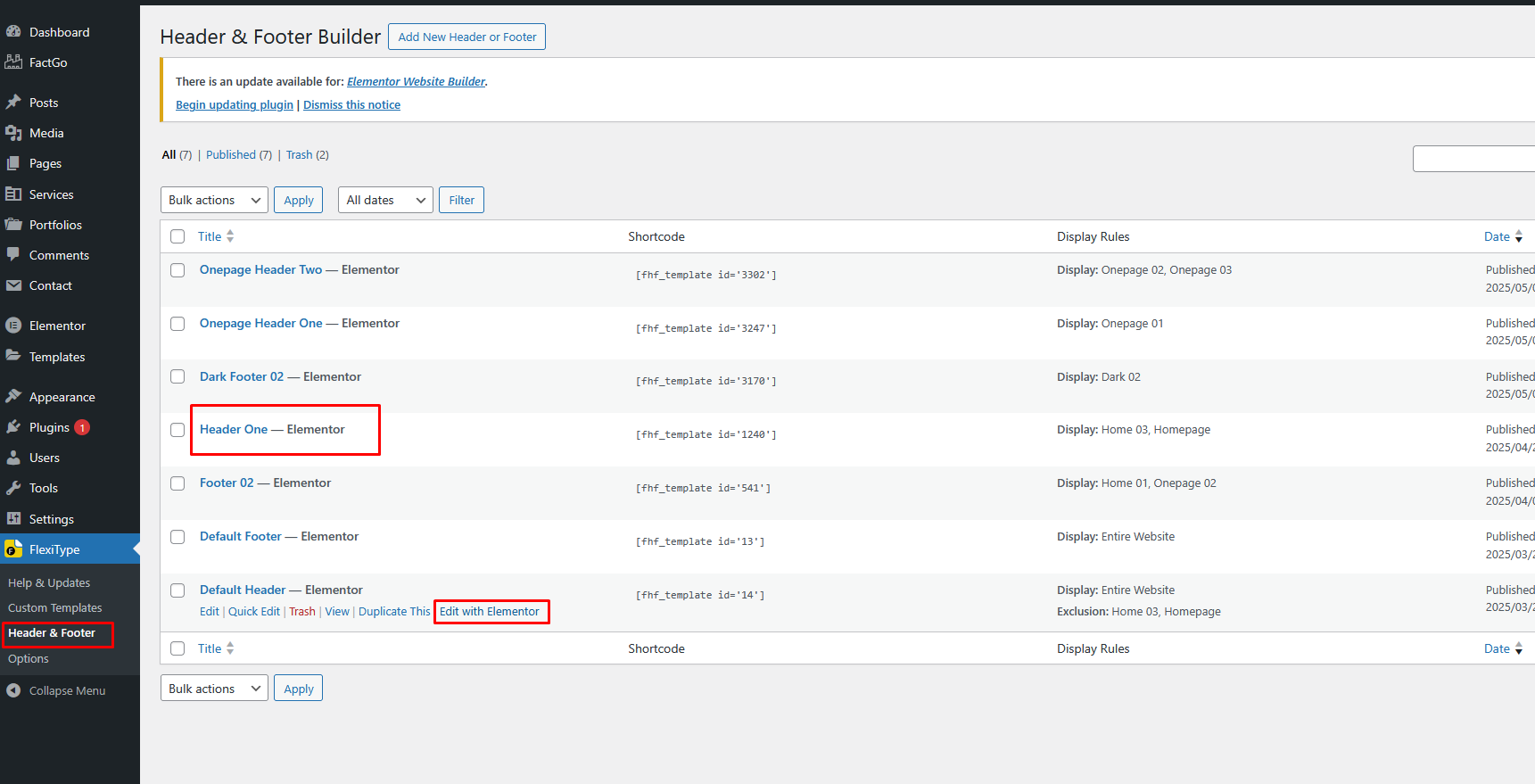Click the Media library icon
This screenshot has width=1535, height=784.
[x=13, y=133]
